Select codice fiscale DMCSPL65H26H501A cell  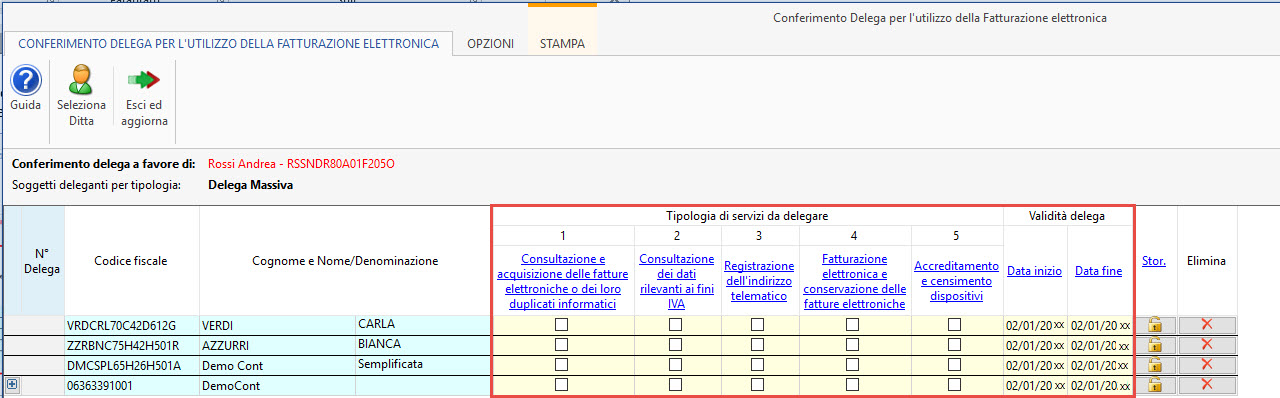pyautogui.click(x=132, y=365)
